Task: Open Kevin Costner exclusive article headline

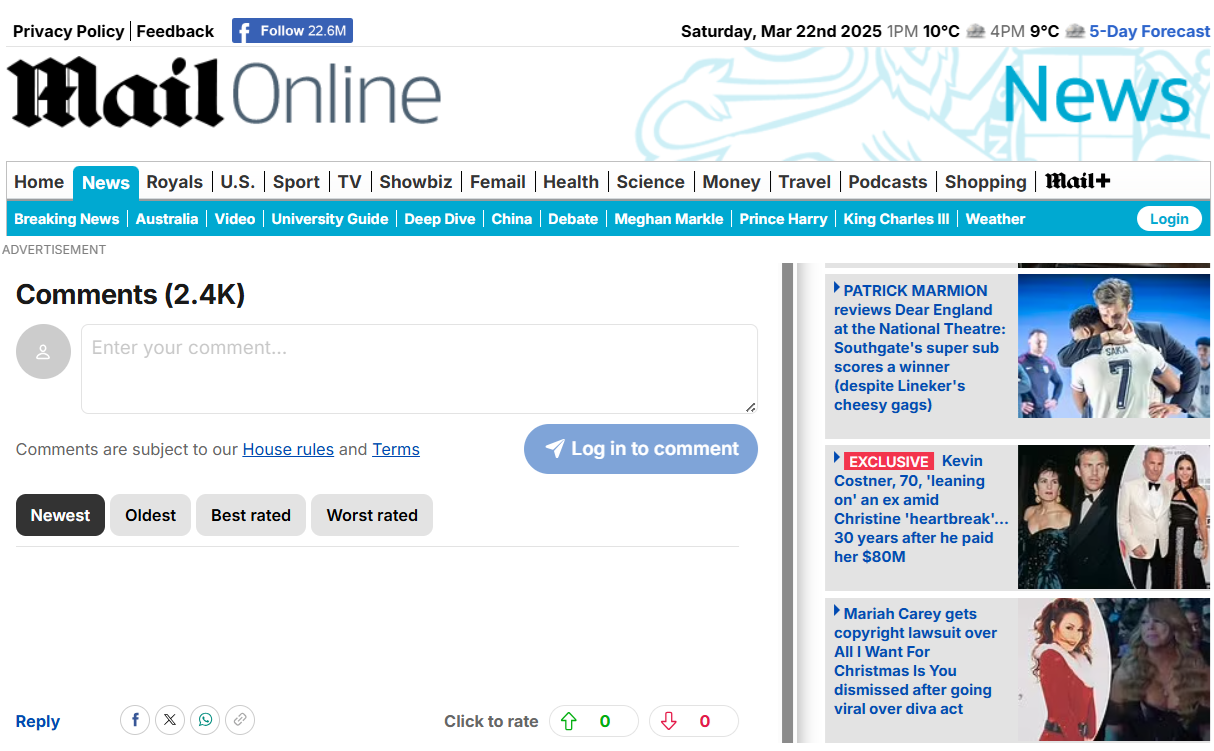Action: point(921,508)
